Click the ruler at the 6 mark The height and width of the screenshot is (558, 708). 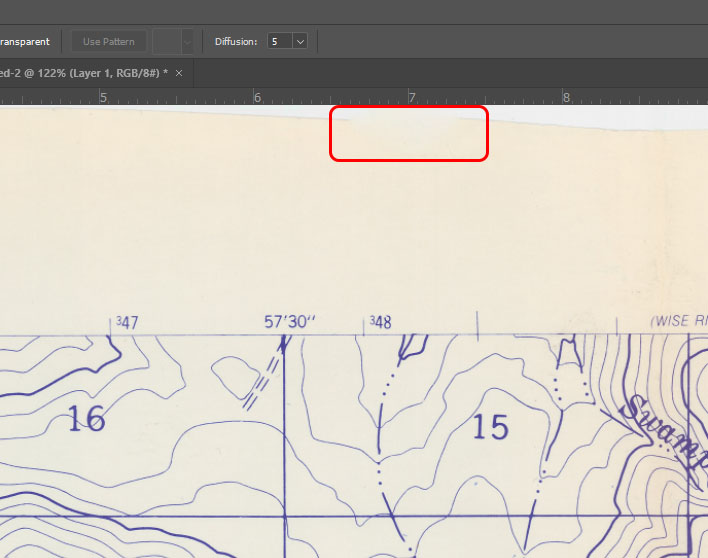click(x=257, y=98)
